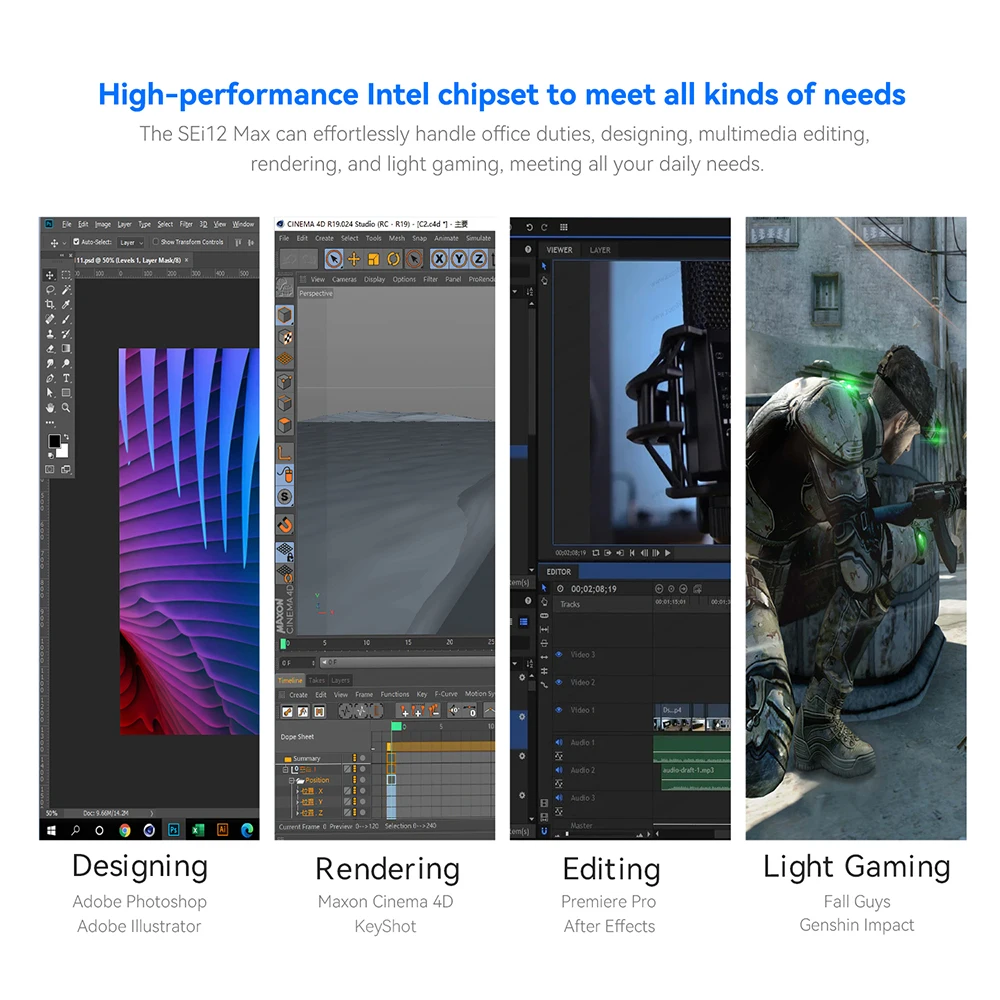The image size is (1000, 1000).
Task: Check Show Transform Controls option
Action: click(x=155, y=242)
